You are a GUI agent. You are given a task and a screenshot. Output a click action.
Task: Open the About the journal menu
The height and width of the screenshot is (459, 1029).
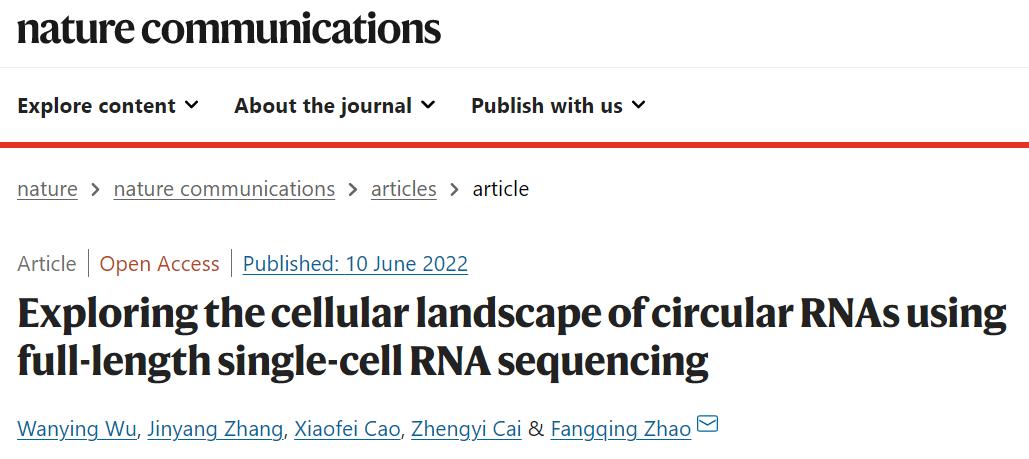(x=335, y=105)
